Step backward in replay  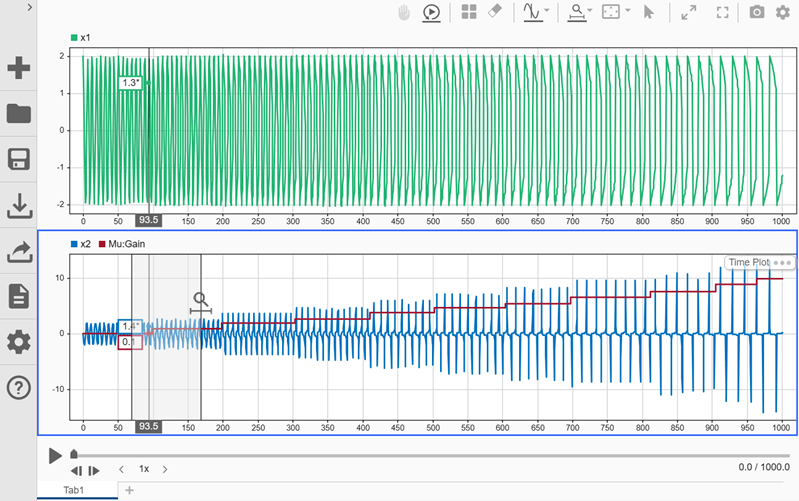click(x=76, y=471)
